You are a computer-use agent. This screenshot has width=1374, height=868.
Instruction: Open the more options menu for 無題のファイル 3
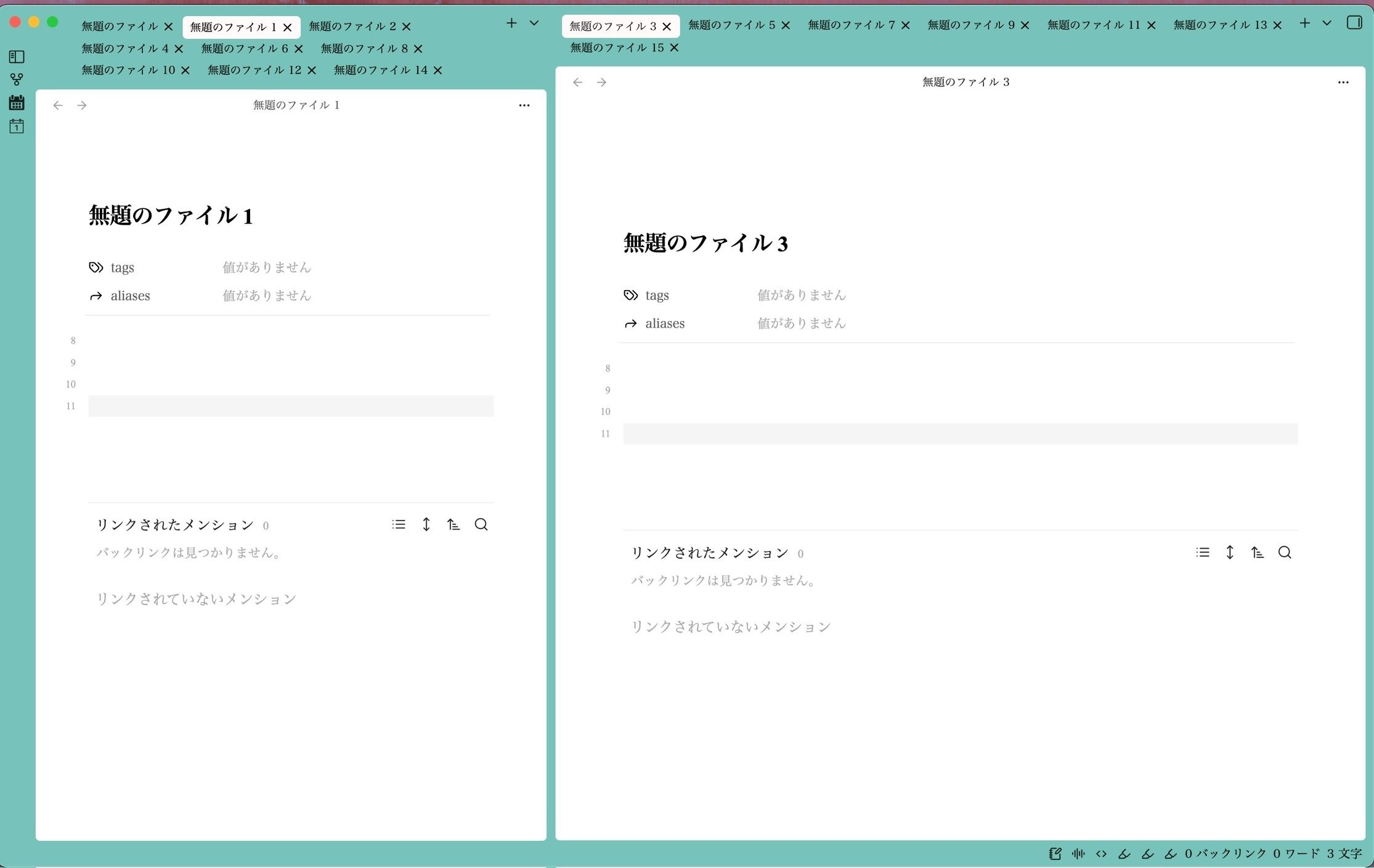(1344, 82)
